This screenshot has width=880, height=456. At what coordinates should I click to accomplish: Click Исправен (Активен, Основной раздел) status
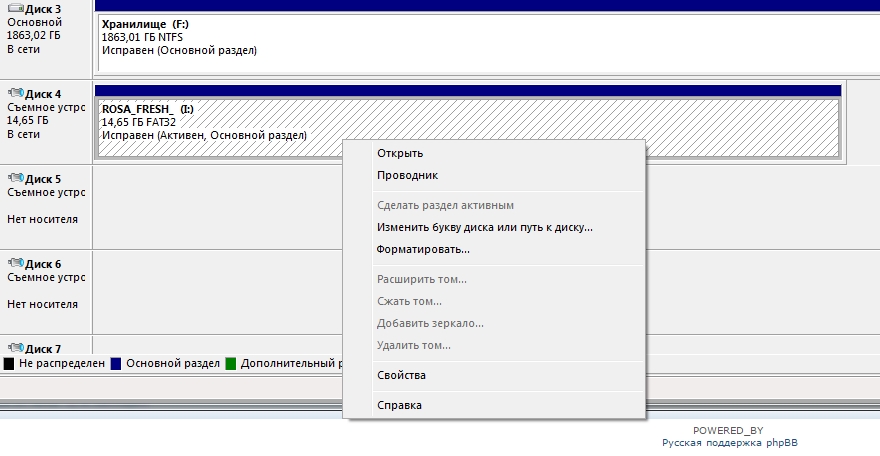(x=204, y=135)
